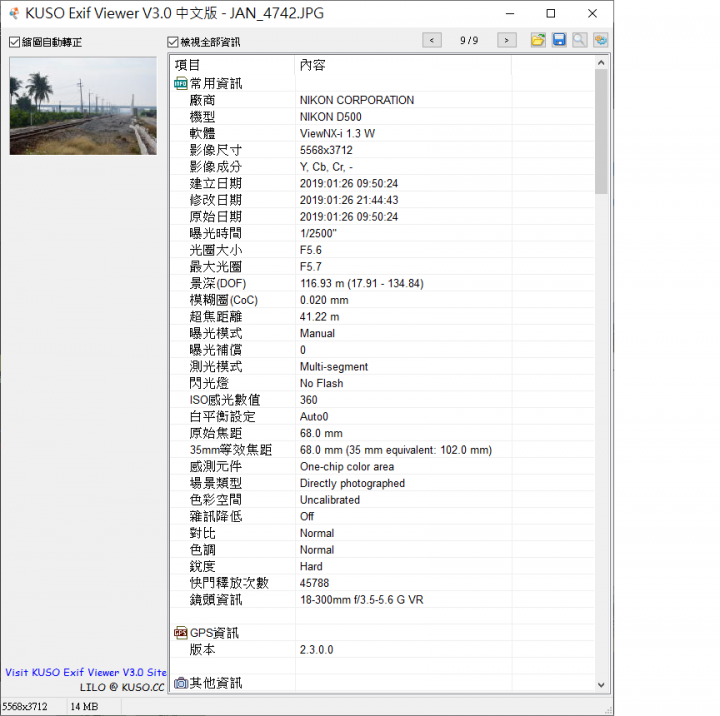
Task: Toggle the 檢視全部資訊 checkbox
Action: [x=173, y=42]
